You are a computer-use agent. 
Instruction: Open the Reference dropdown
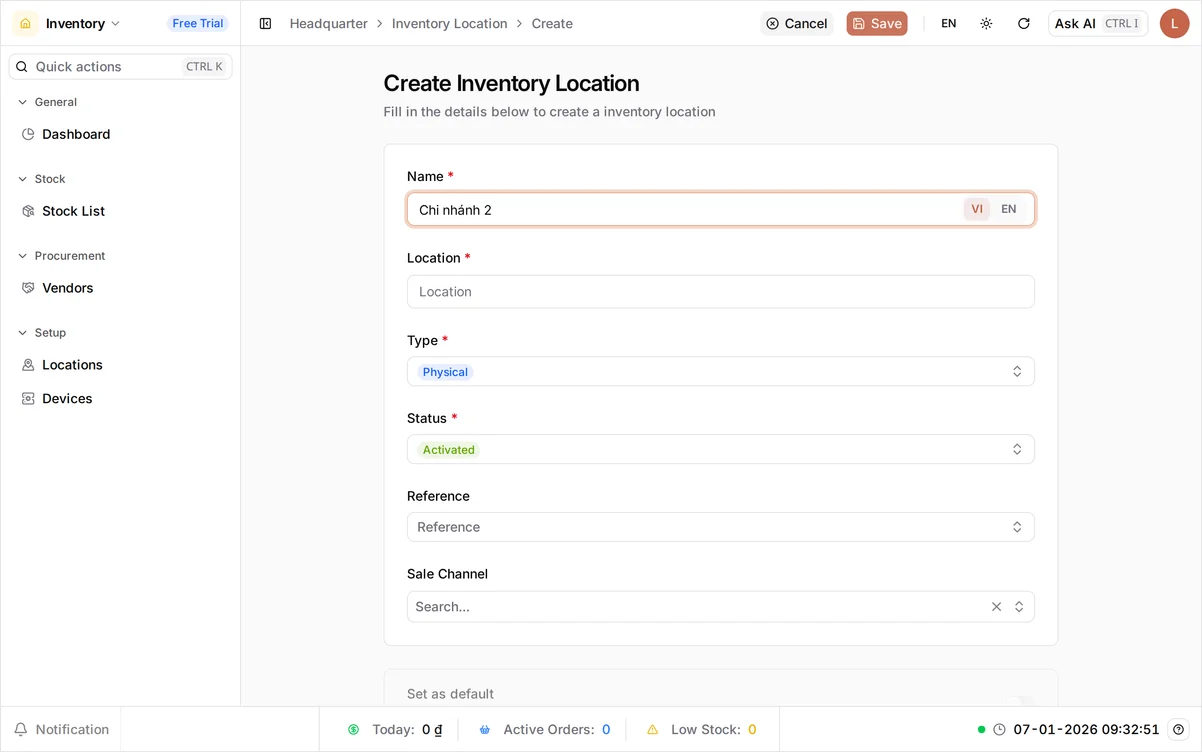tap(720, 527)
